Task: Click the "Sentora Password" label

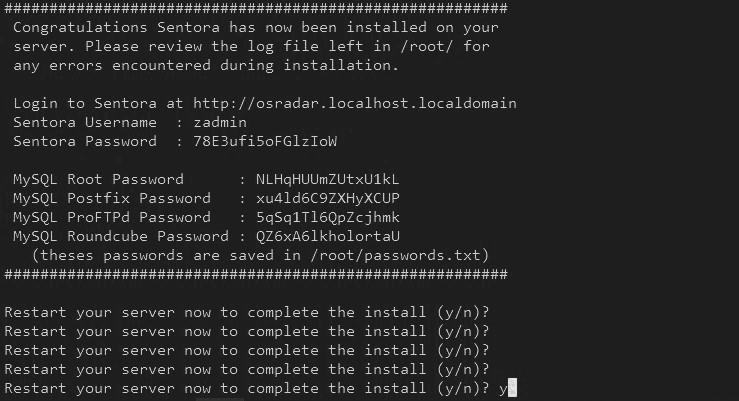Action: (84, 141)
